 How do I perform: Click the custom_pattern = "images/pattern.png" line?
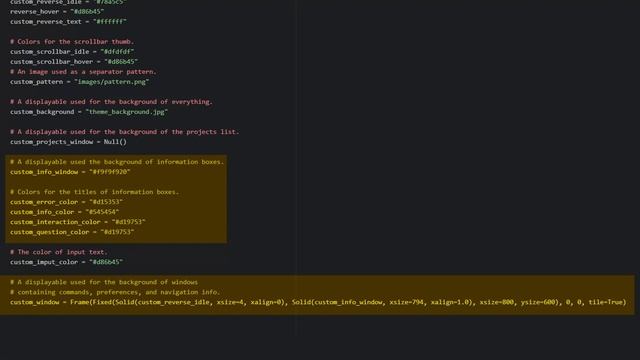click(80, 82)
